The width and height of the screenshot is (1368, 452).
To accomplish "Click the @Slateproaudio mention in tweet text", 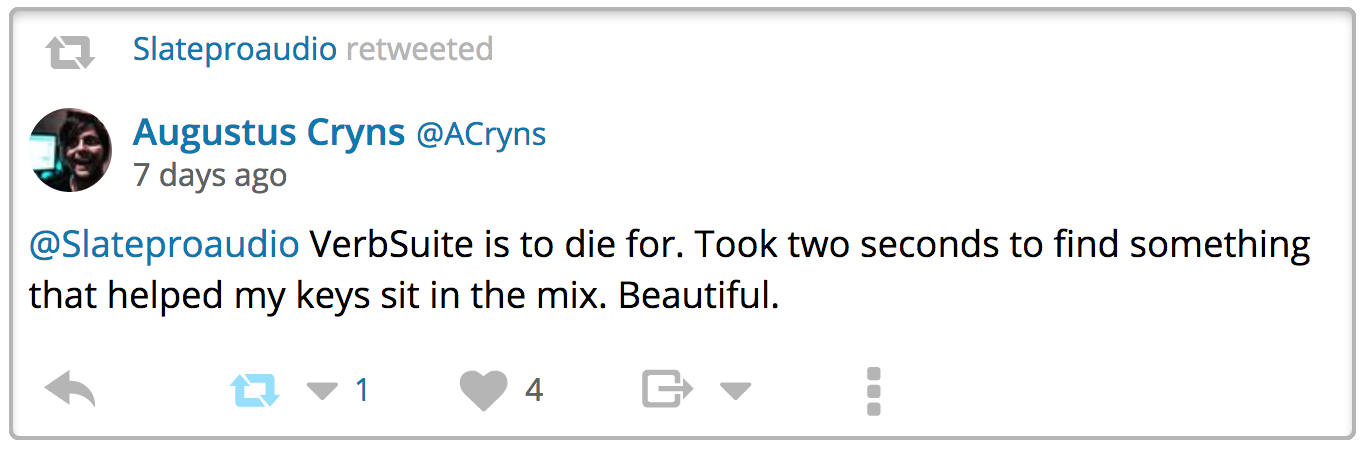I will point(164,244).
